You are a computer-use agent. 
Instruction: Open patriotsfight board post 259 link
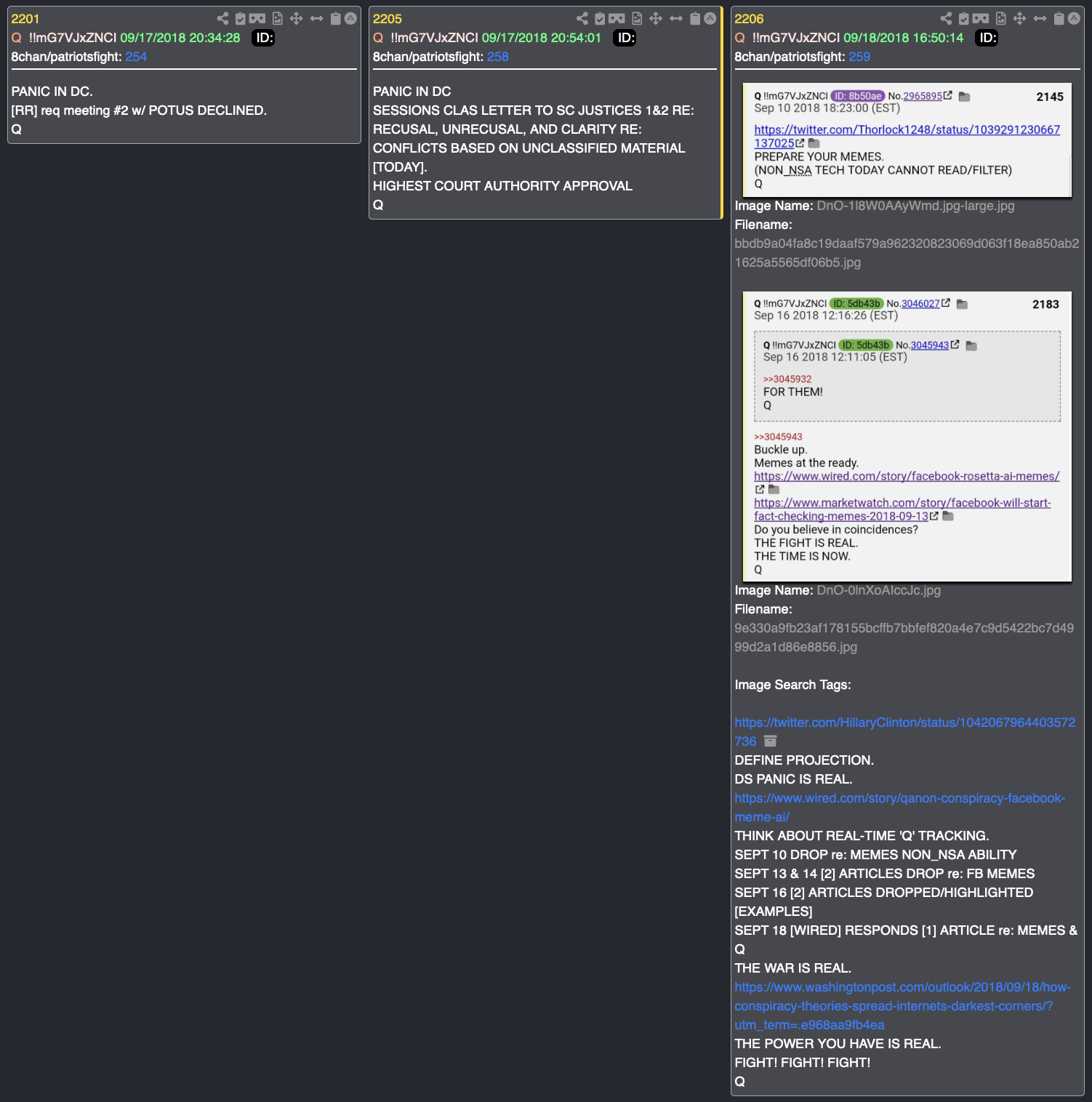pos(859,57)
